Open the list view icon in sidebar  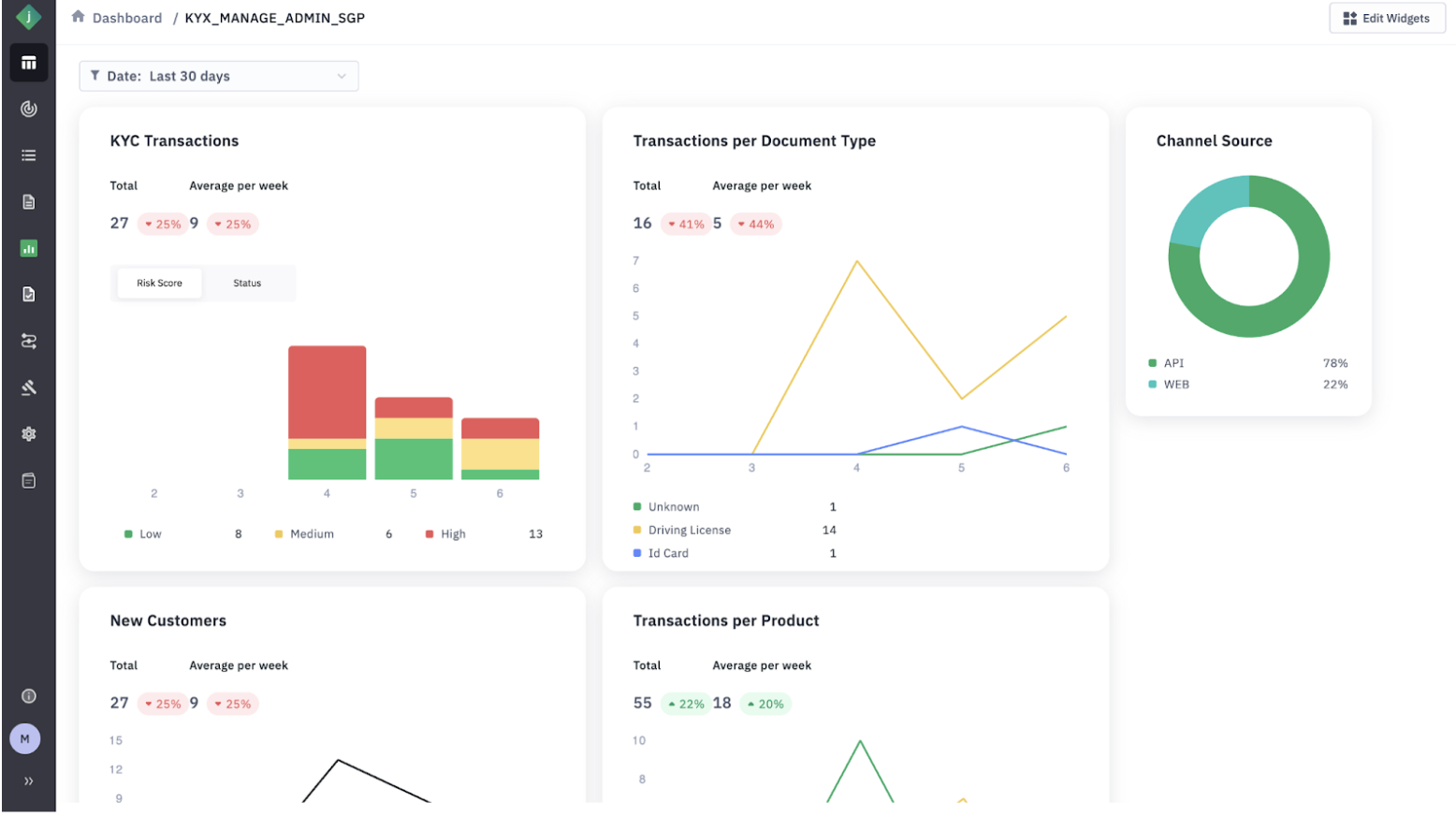click(29, 155)
